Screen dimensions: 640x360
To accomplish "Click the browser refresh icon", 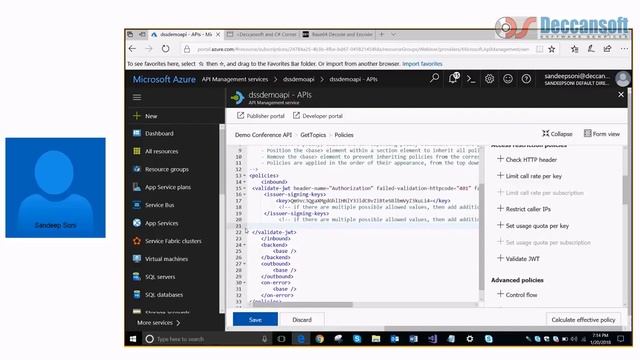I will coord(165,49).
